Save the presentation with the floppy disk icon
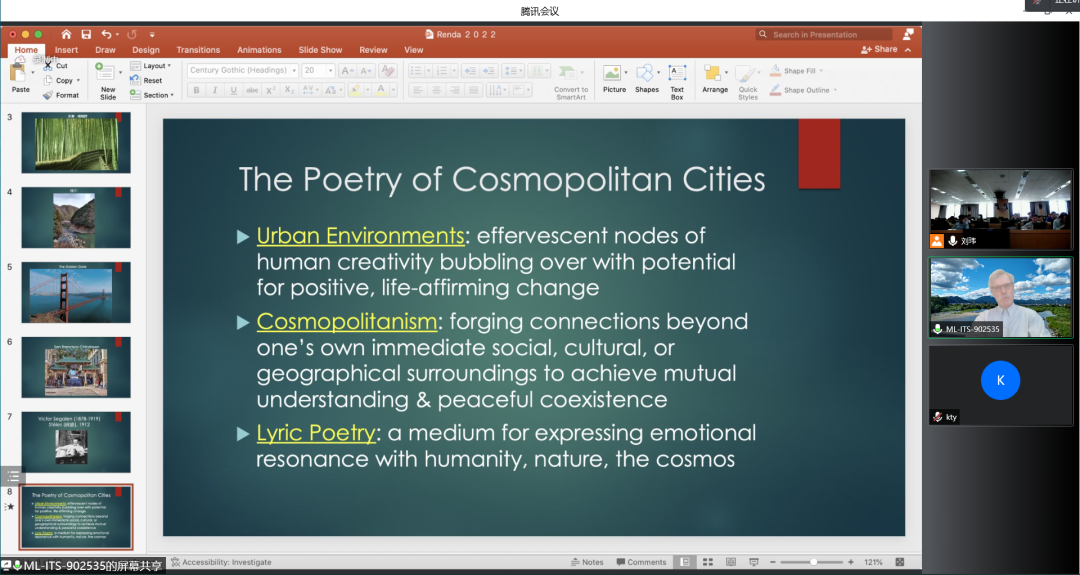The image size is (1080, 575). point(86,34)
